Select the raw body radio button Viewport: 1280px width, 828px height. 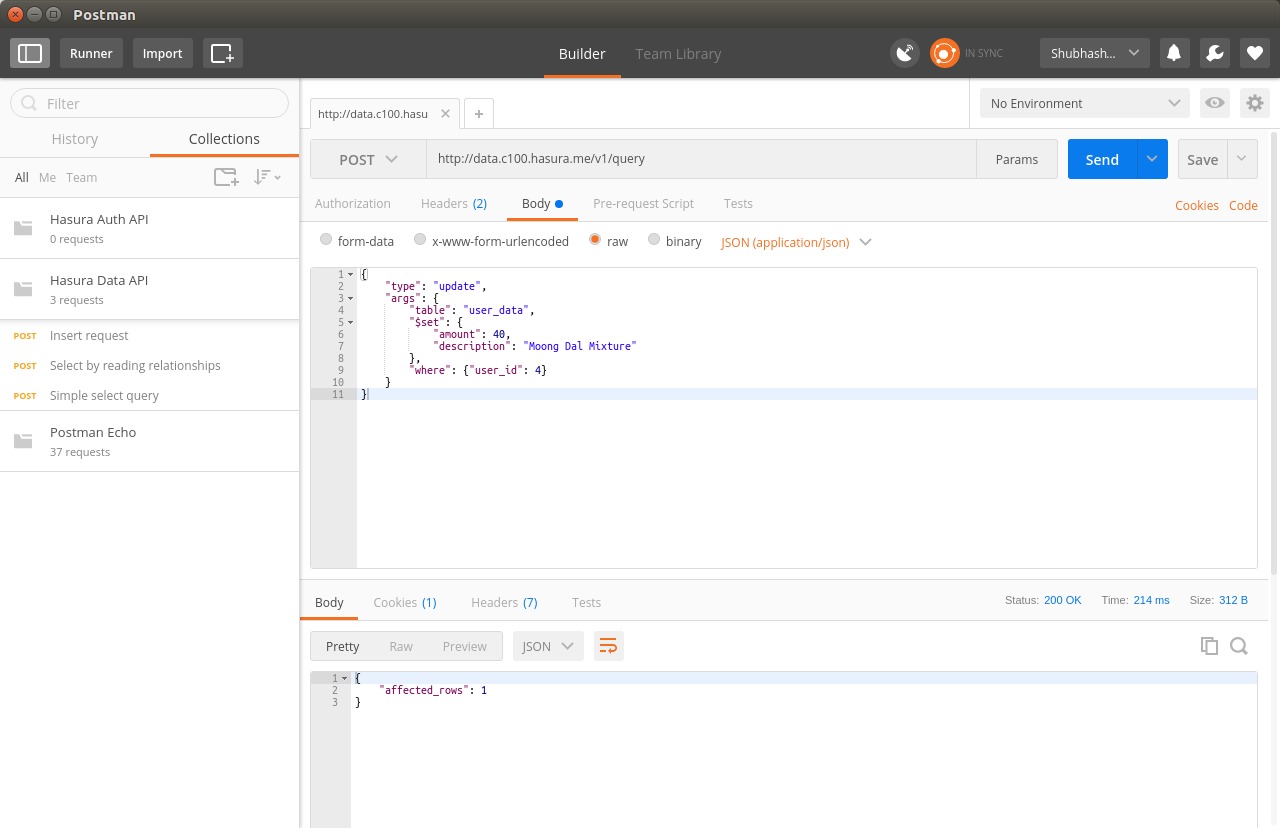click(595, 240)
